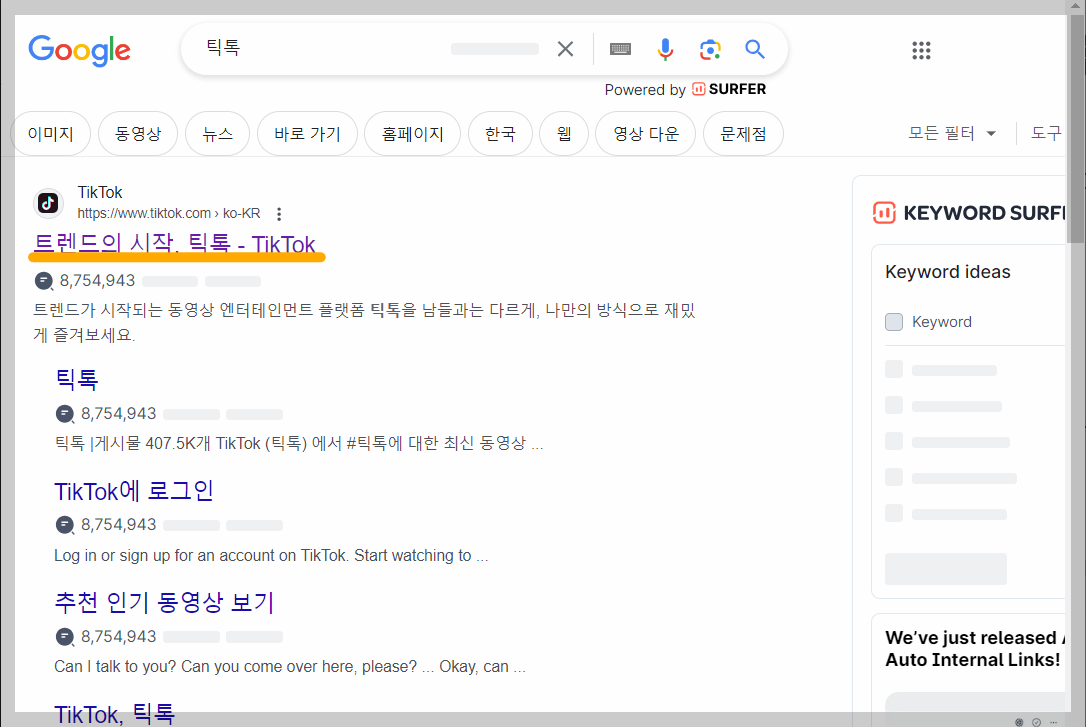Tick the Keyword select-all checkbox
Screen dimensions: 1086x727
coord(894,322)
